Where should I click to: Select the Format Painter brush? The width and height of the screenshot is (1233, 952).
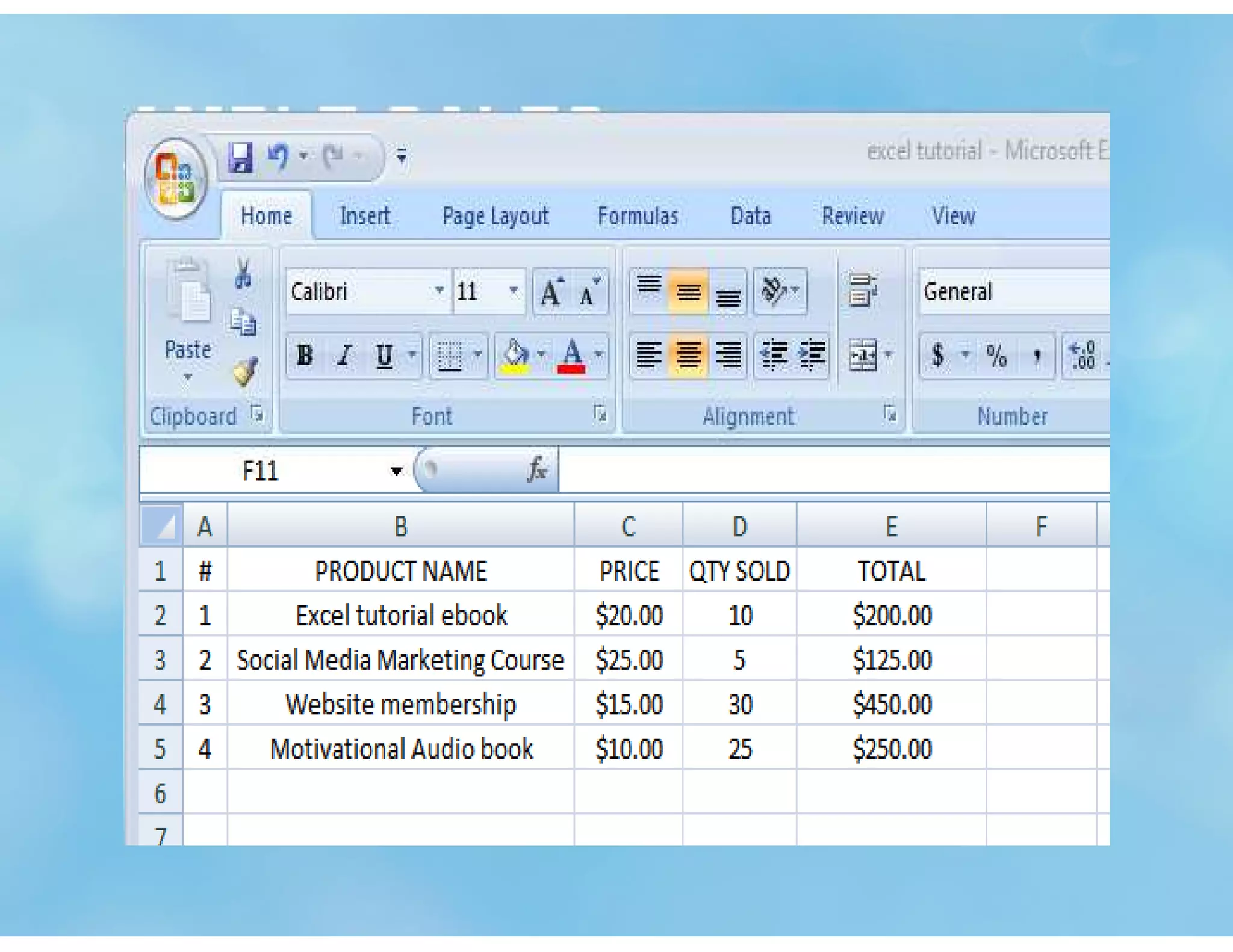244,372
